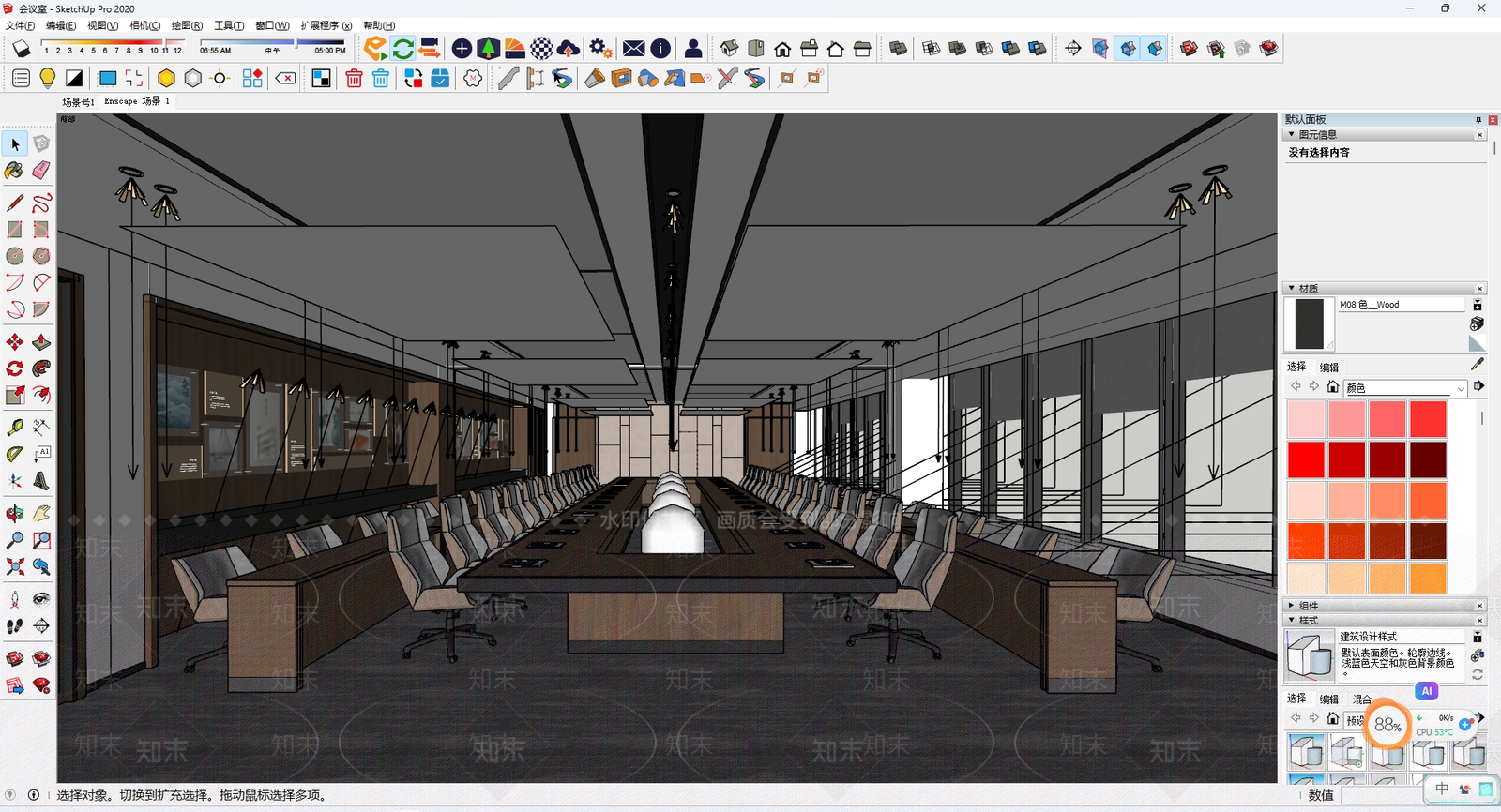Open the 扩展程序 menu
The image size is (1501, 812).
tap(326, 25)
